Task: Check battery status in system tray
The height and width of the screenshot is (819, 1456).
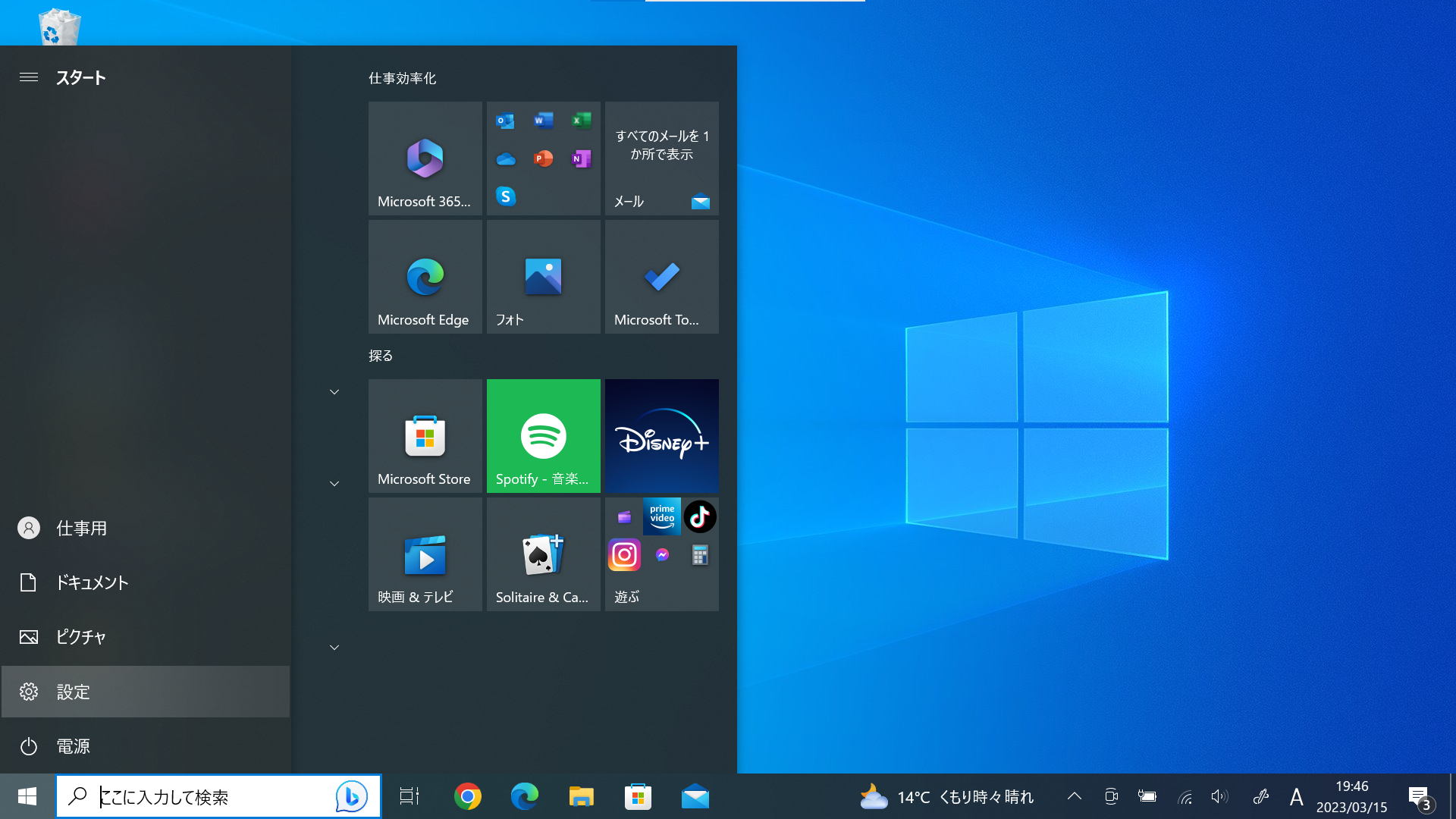Action: pos(1147,796)
